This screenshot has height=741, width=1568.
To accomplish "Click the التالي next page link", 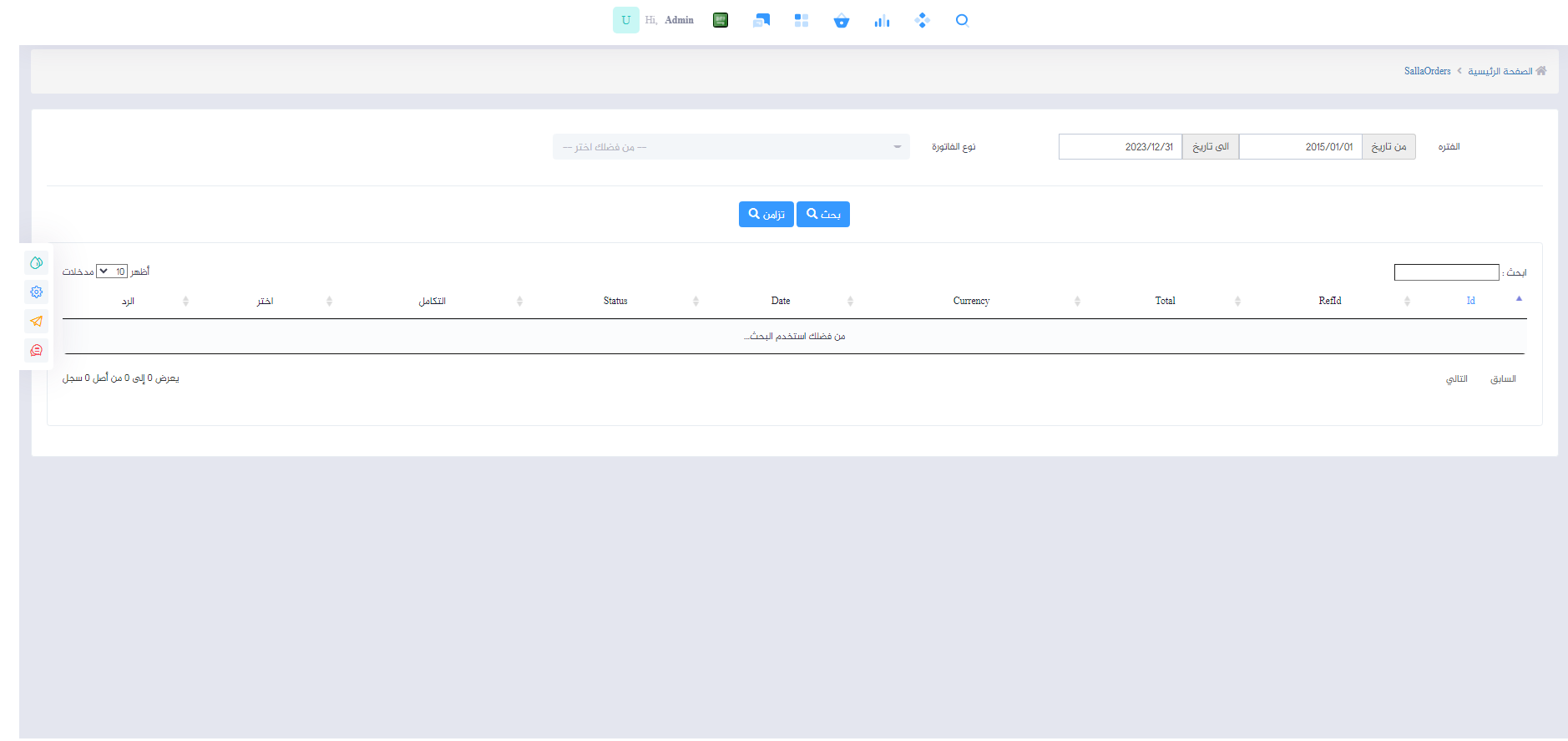I will [1456, 379].
